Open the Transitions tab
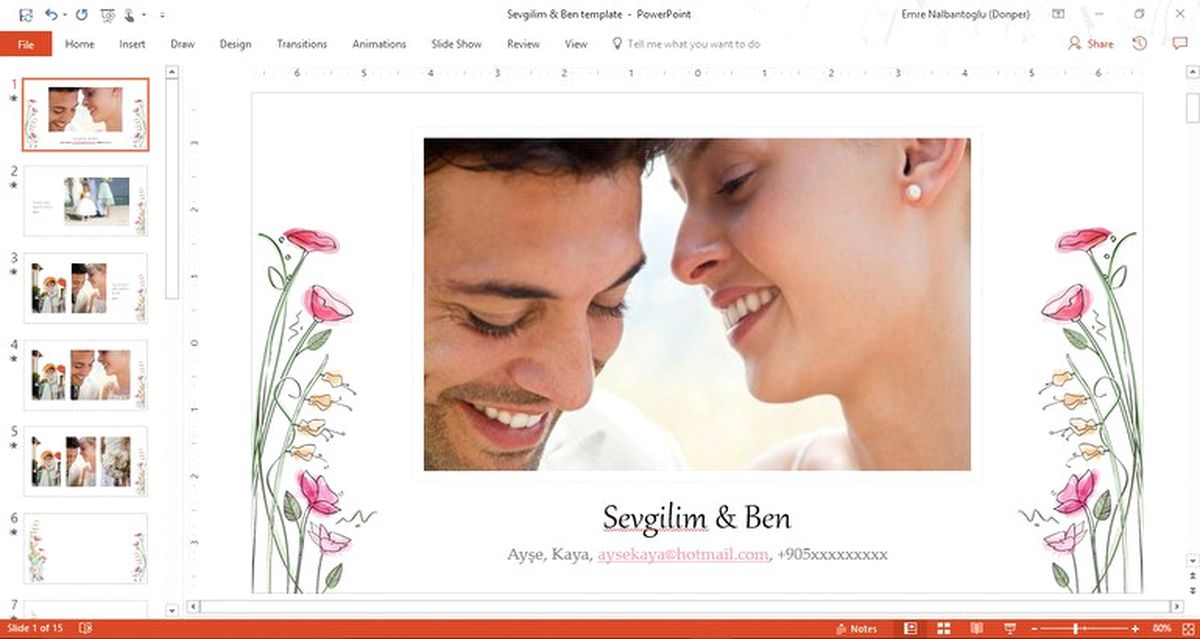The image size is (1200, 639). point(302,44)
